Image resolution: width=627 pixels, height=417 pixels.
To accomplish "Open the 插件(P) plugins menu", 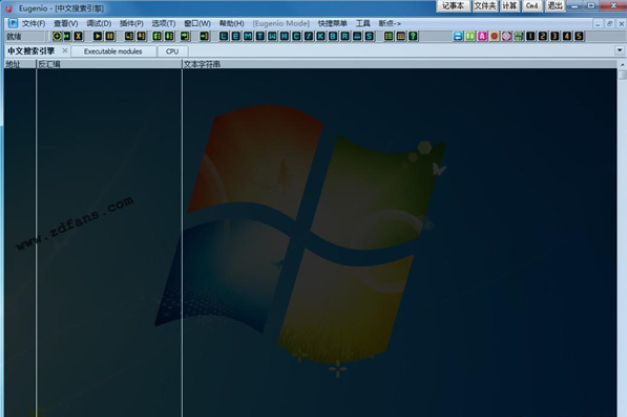I will (x=131, y=23).
